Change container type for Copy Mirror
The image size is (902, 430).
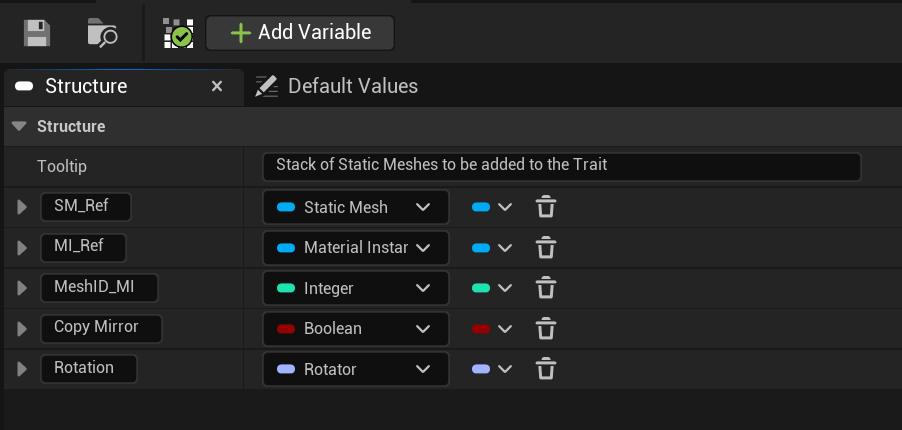tap(492, 329)
